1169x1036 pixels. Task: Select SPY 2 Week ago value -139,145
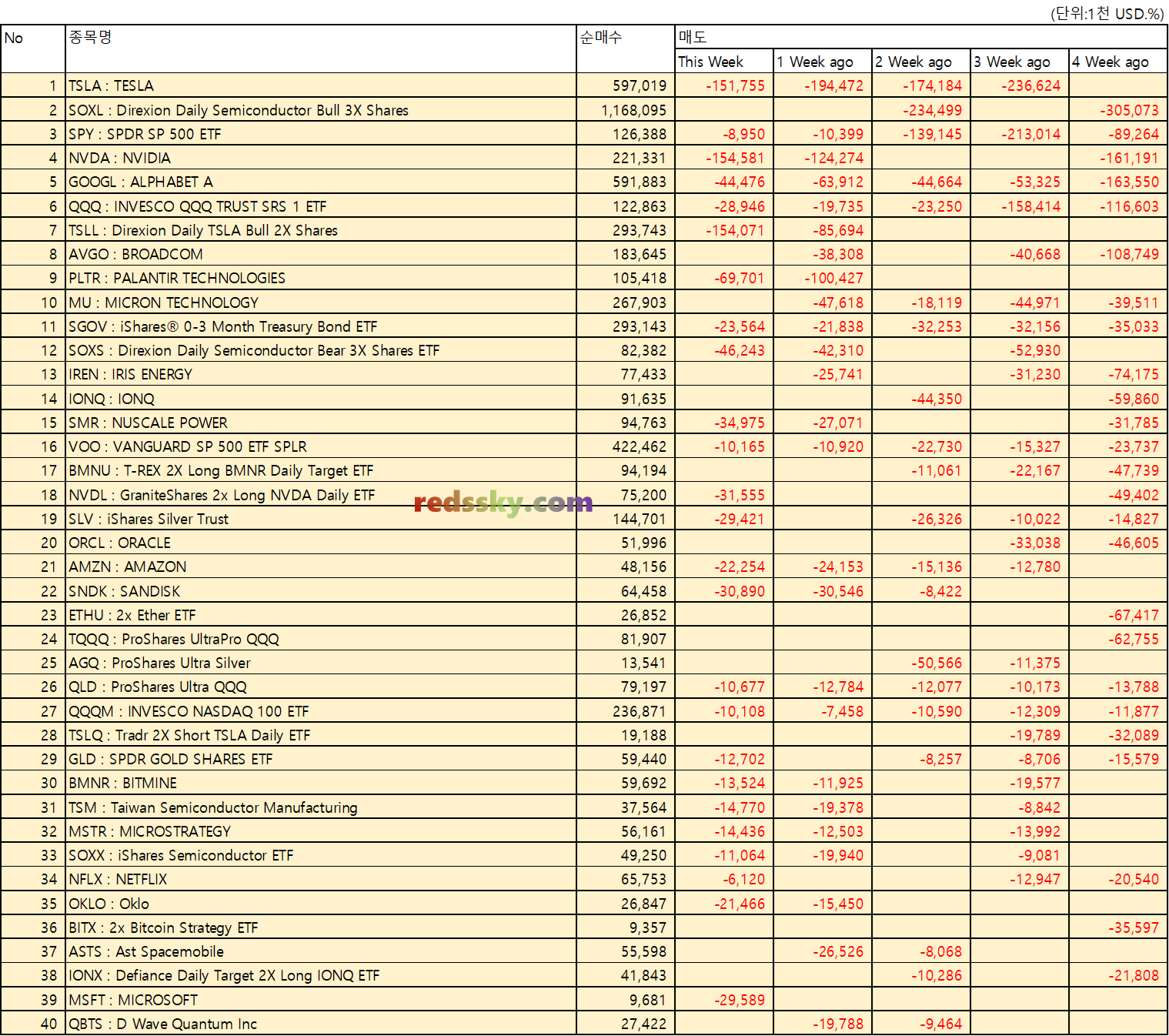pyautogui.click(x=921, y=134)
